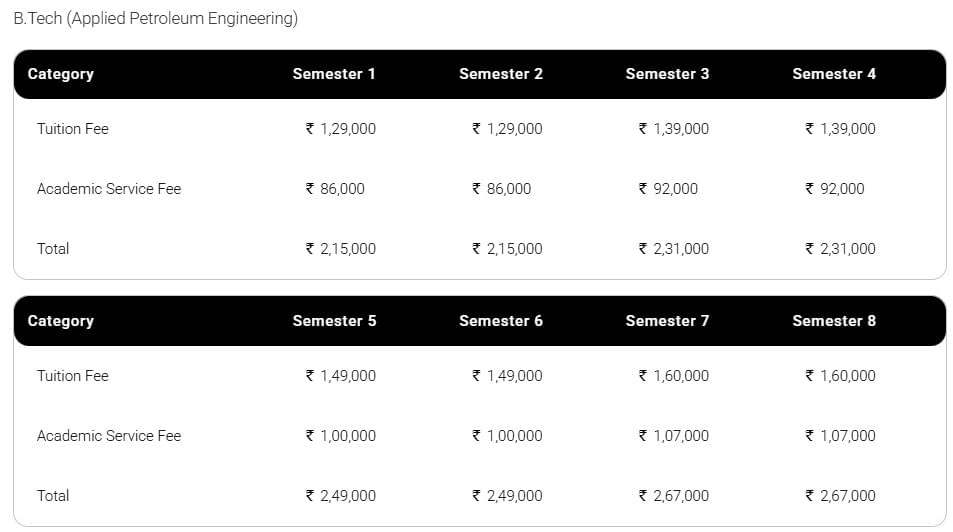Select the Semester 6 academic service fee amount
953x532 pixels.
(507, 436)
